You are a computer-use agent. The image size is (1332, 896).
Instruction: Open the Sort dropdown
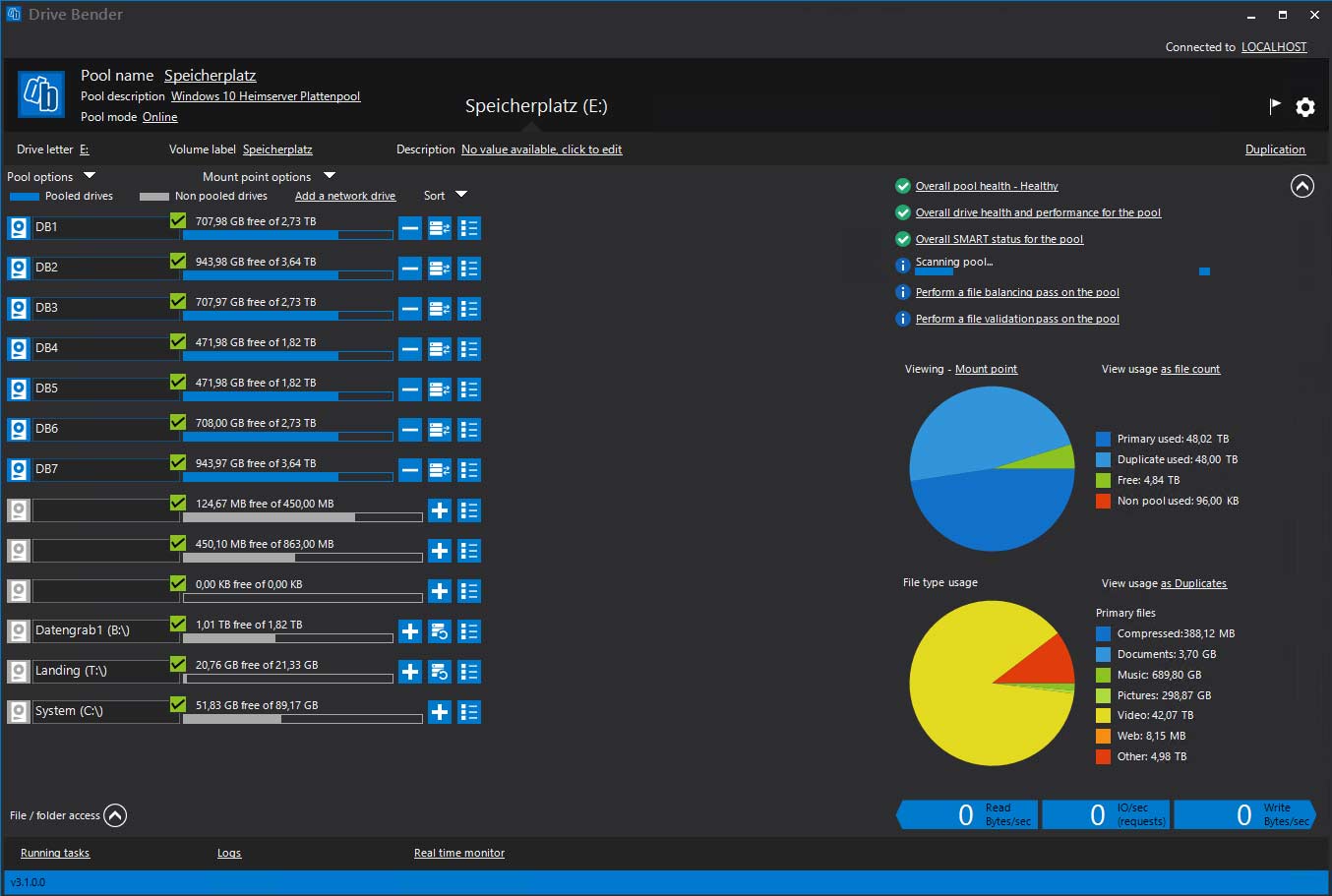446,195
